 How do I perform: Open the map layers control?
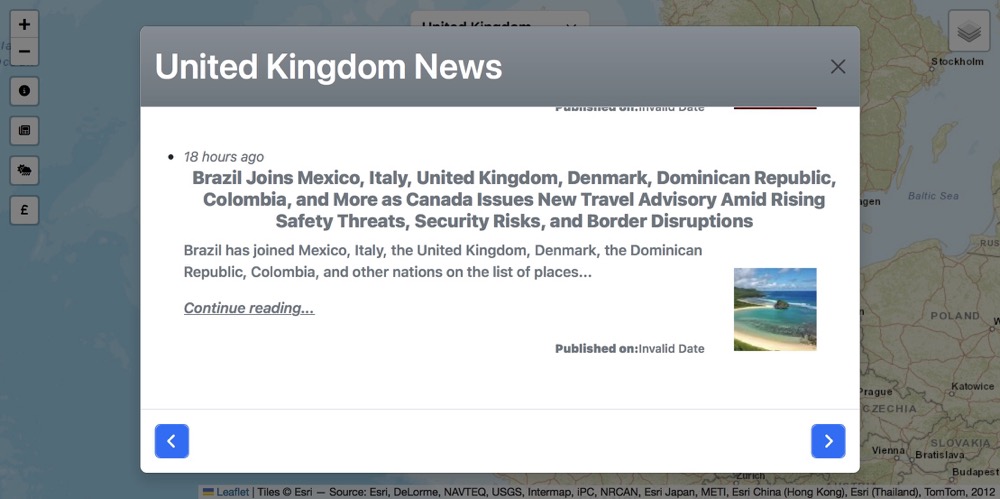coord(968,31)
